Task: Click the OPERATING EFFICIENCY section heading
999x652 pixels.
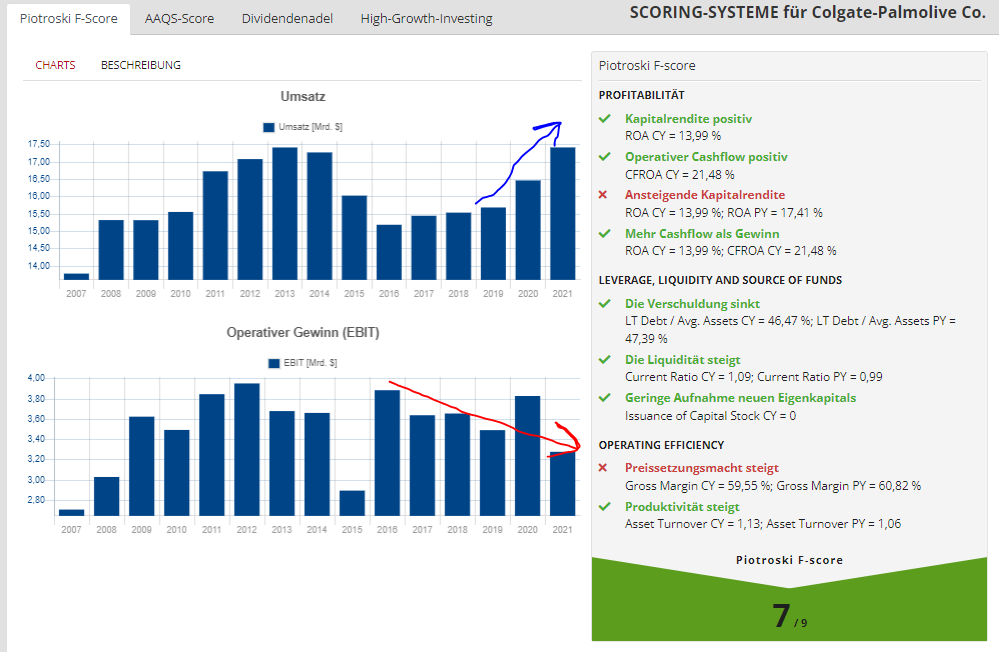Action: tap(661, 445)
